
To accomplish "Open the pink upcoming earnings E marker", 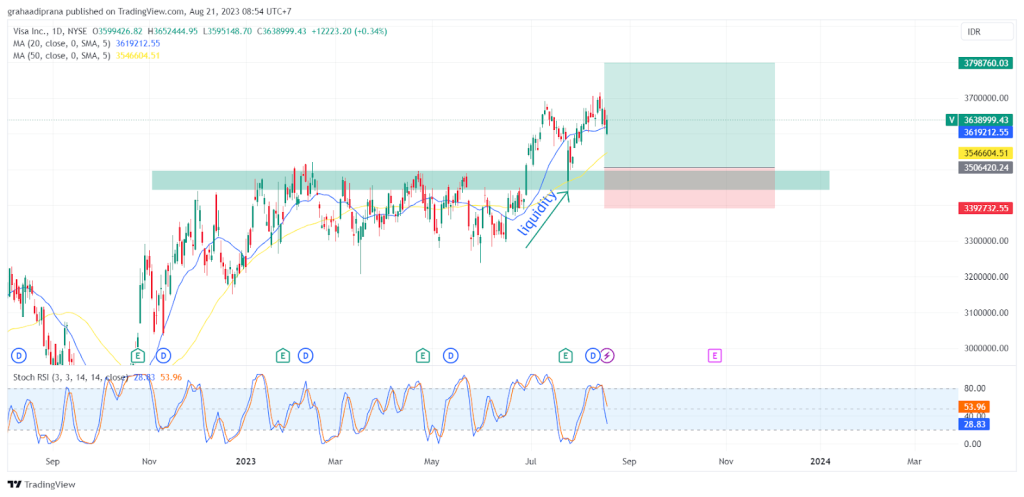I will 714,356.
